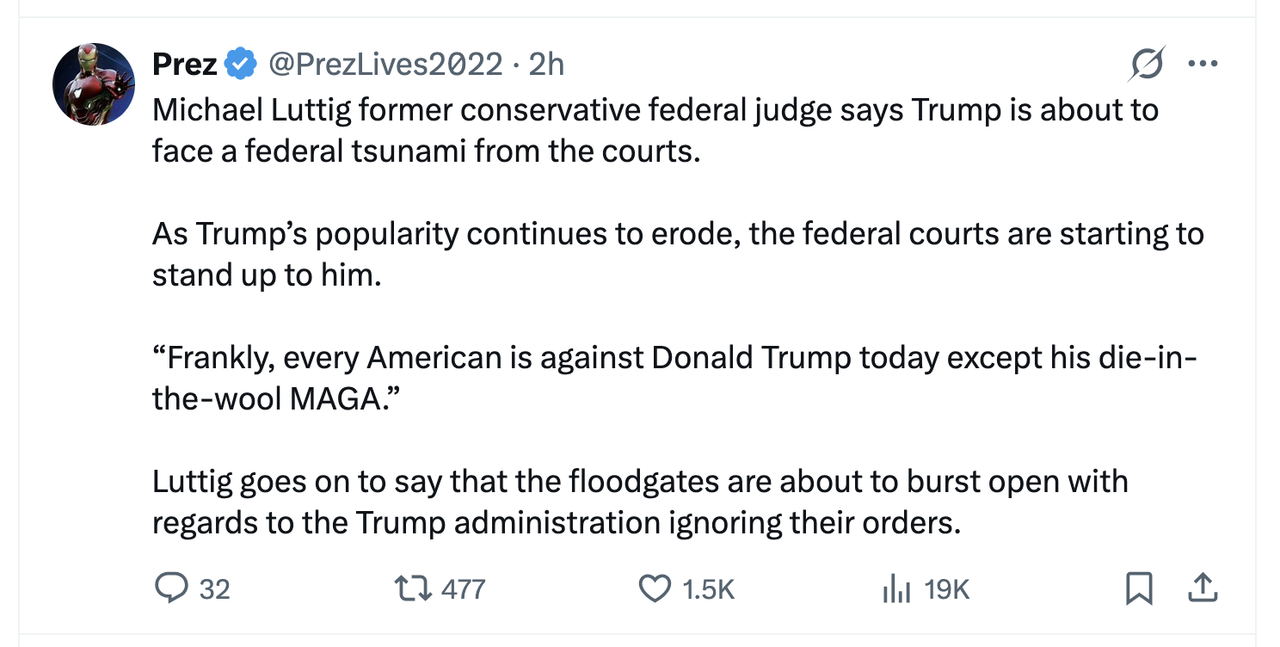Open view analytics bar chart icon

click(x=896, y=590)
